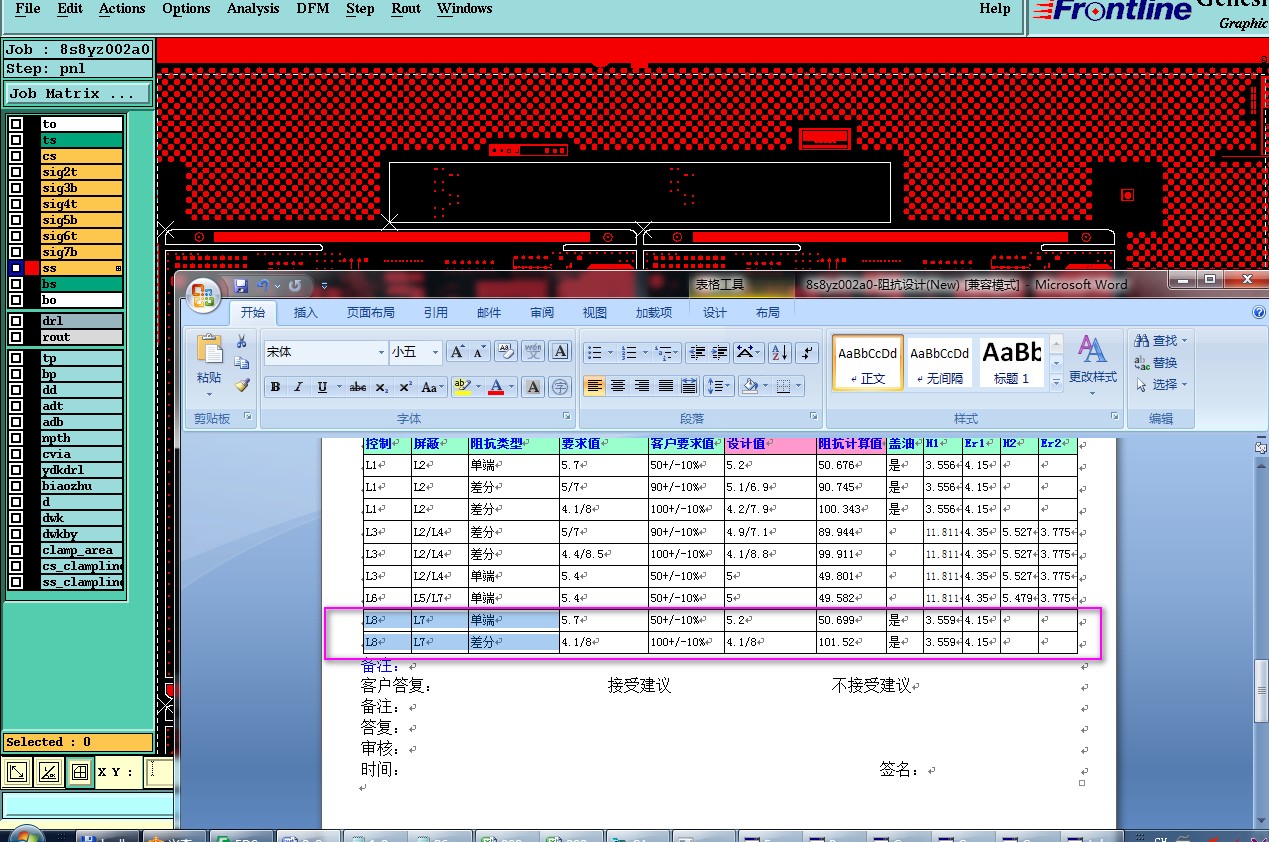Expand font color dropdown arrow
The width and height of the screenshot is (1269, 842).
pos(511,387)
